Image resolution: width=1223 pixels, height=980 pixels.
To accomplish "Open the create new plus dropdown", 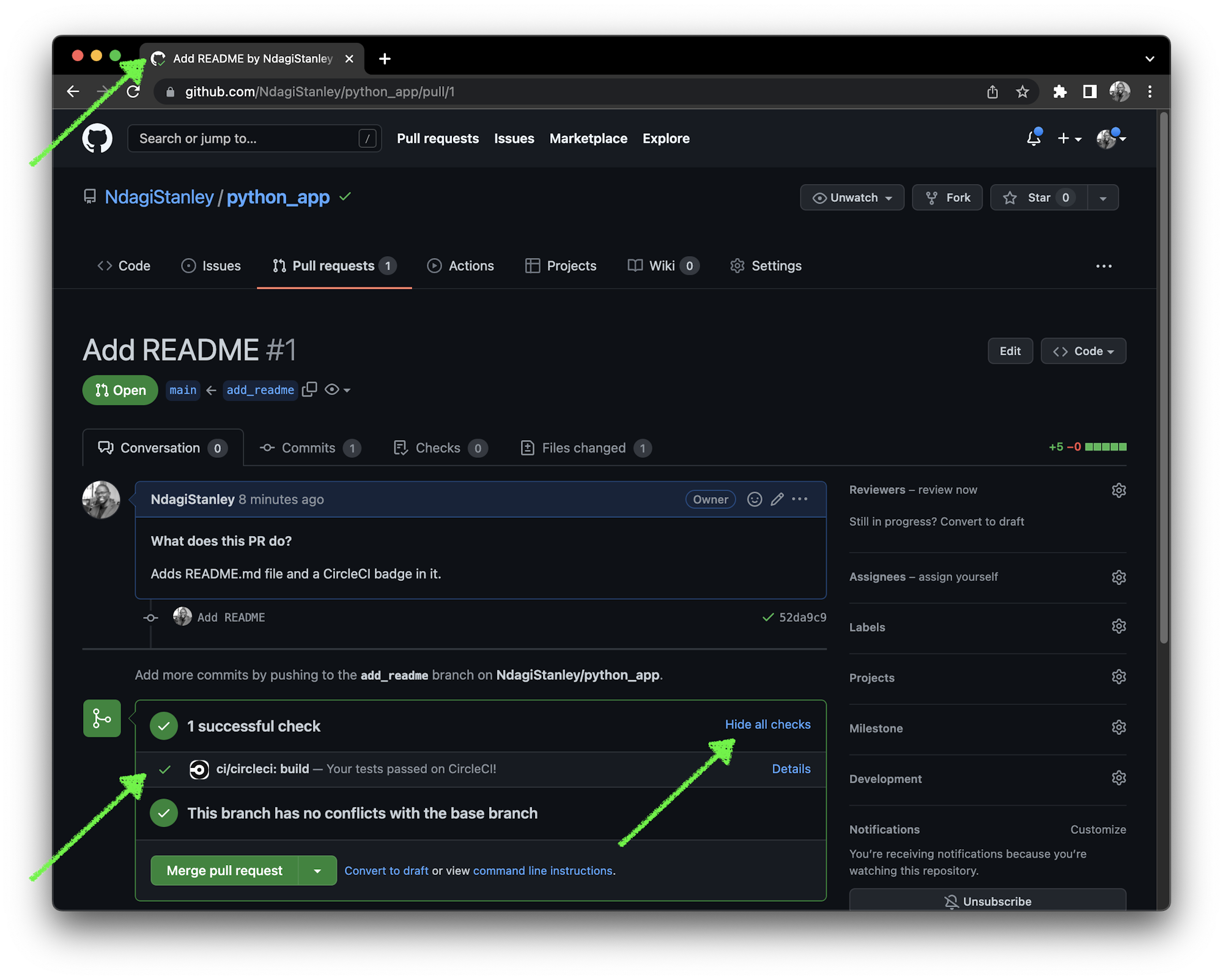I will pos(1070,139).
